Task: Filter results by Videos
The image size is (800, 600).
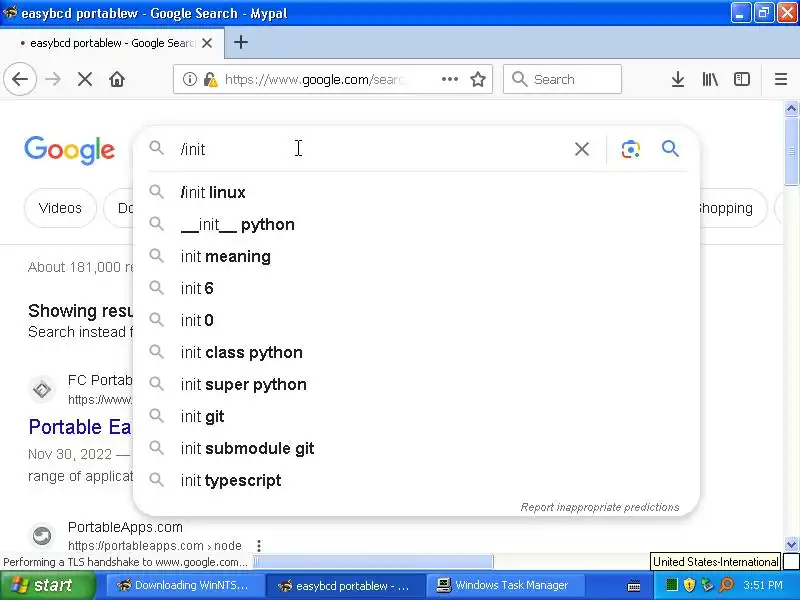Action: click(x=60, y=208)
